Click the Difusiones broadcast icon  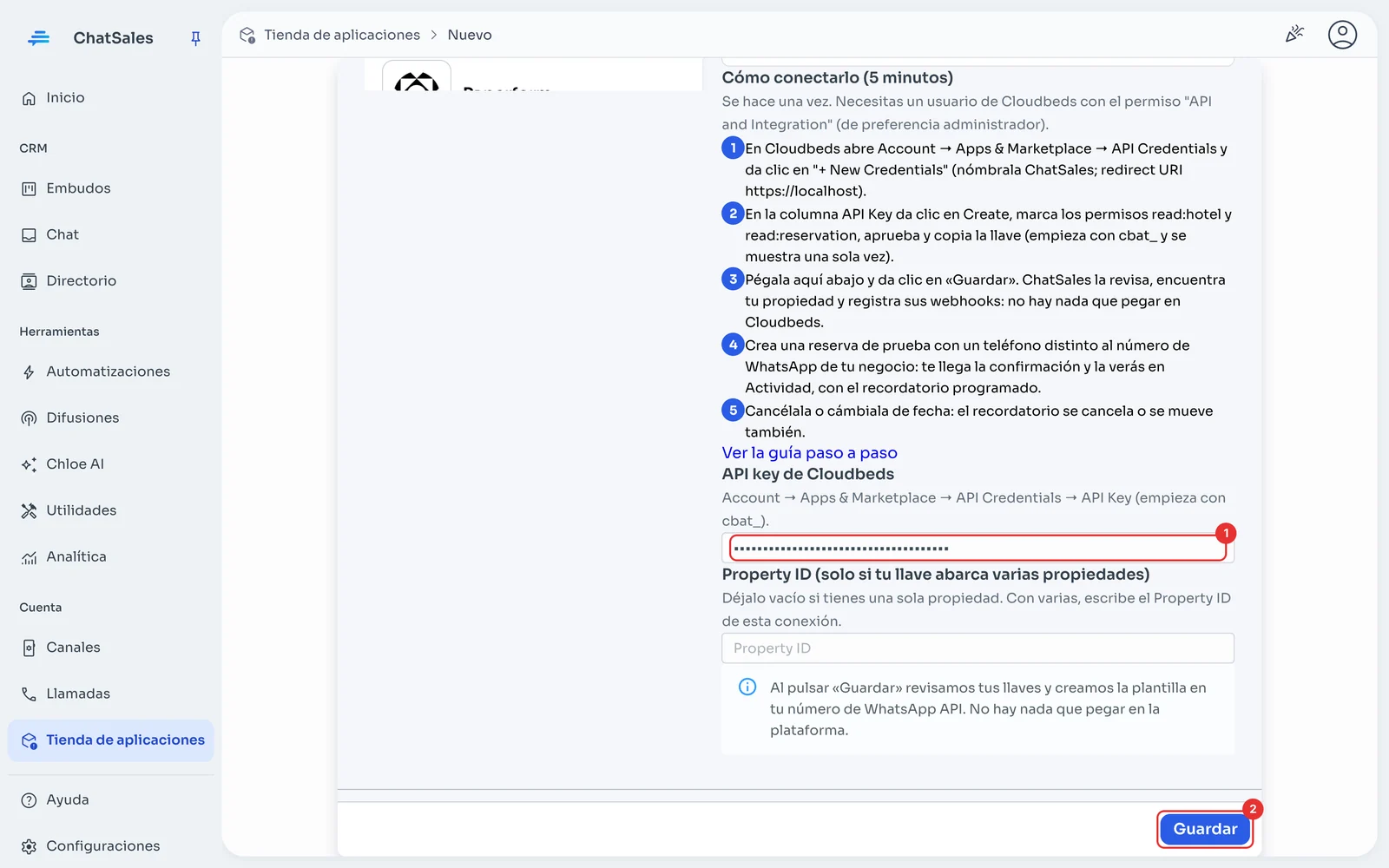(29, 418)
